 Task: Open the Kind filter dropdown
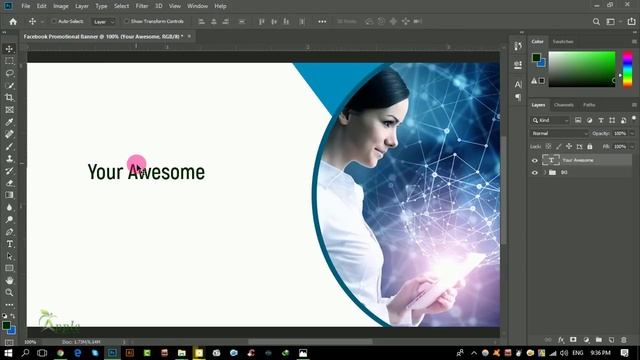550,120
